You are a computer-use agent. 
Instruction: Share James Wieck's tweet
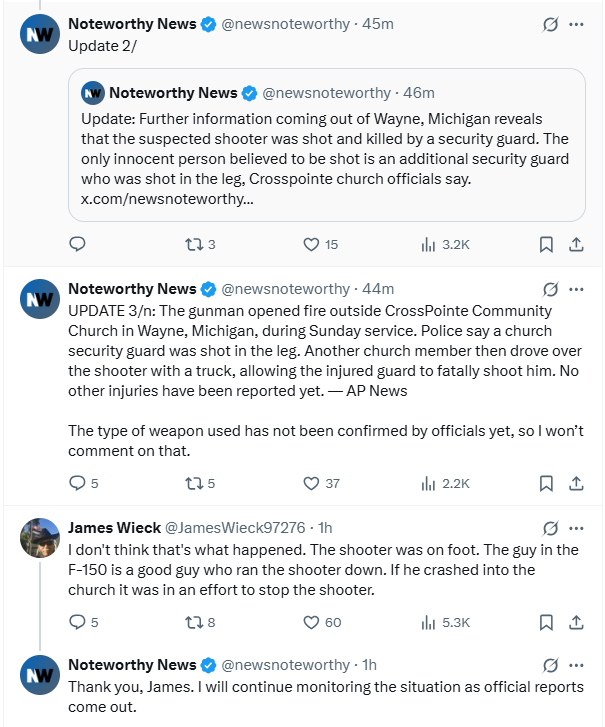tap(576, 622)
